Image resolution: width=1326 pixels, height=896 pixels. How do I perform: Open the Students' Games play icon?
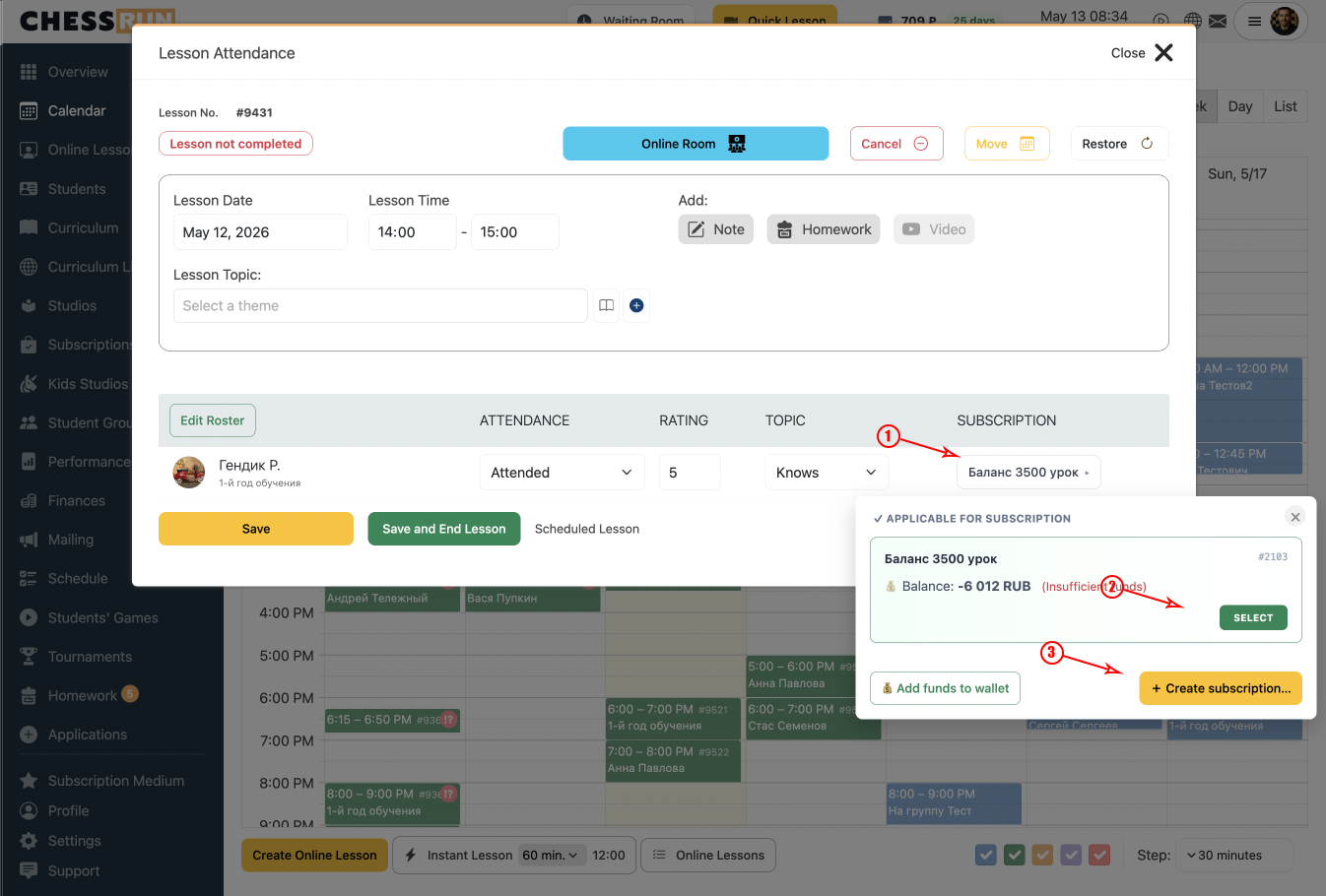(x=29, y=618)
